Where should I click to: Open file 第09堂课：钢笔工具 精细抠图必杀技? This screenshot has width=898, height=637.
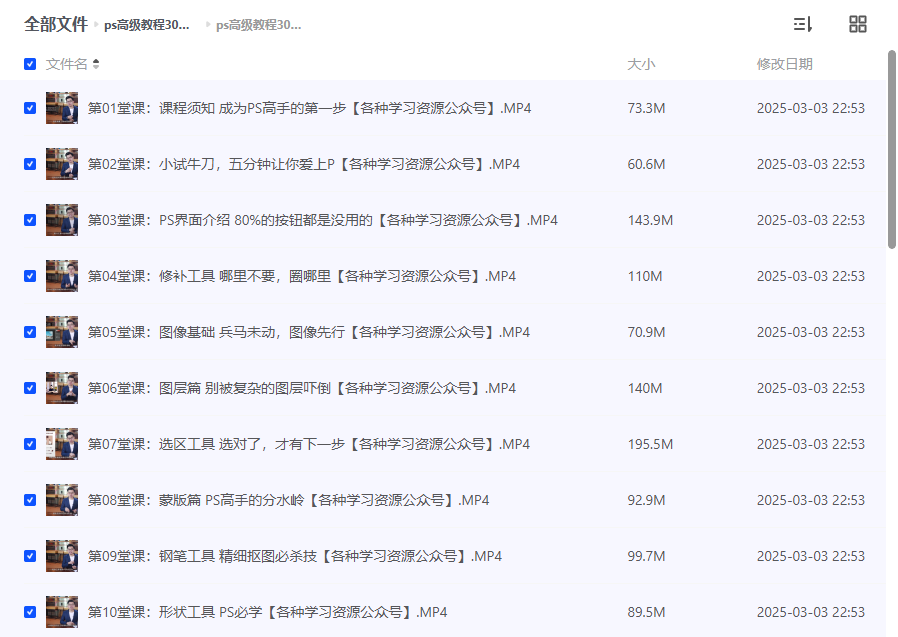tap(294, 556)
